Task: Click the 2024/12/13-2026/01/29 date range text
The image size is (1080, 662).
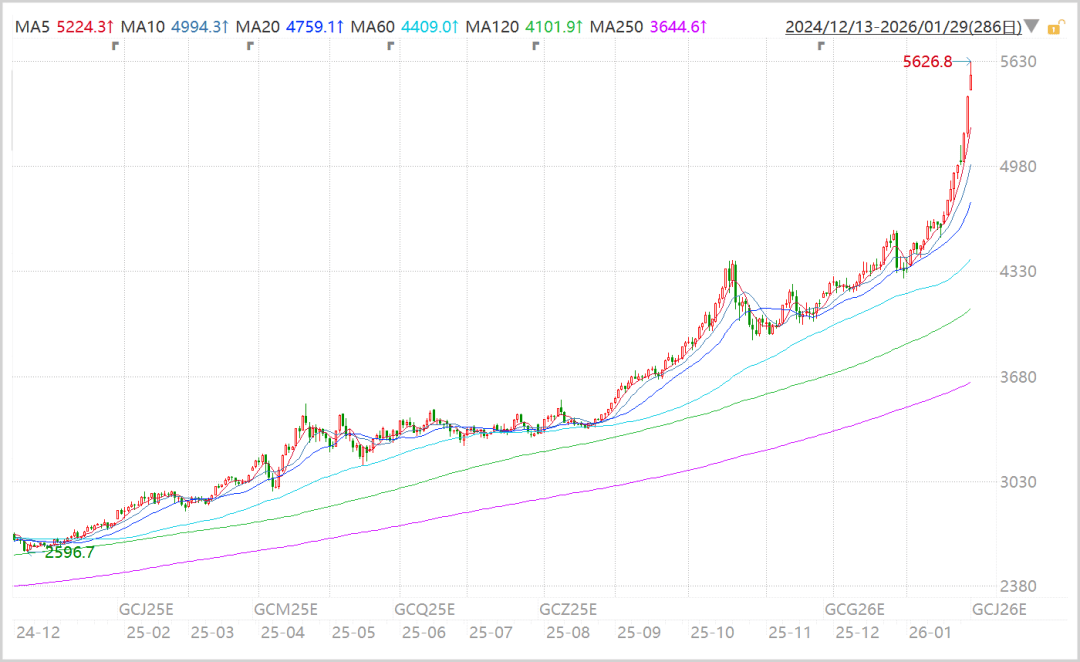Action: [x=903, y=27]
